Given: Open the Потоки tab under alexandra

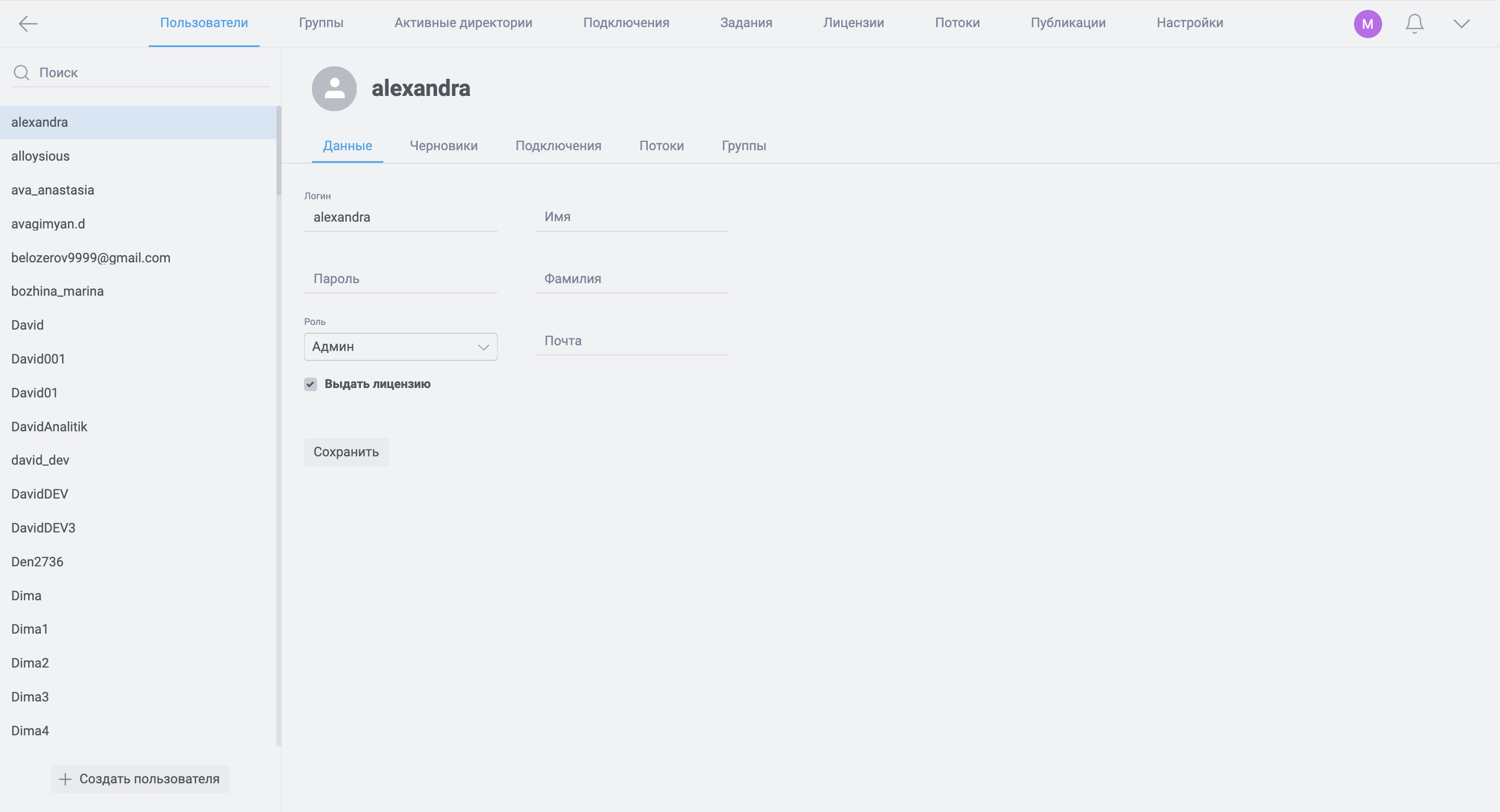Looking at the screenshot, I should click(661, 146).
